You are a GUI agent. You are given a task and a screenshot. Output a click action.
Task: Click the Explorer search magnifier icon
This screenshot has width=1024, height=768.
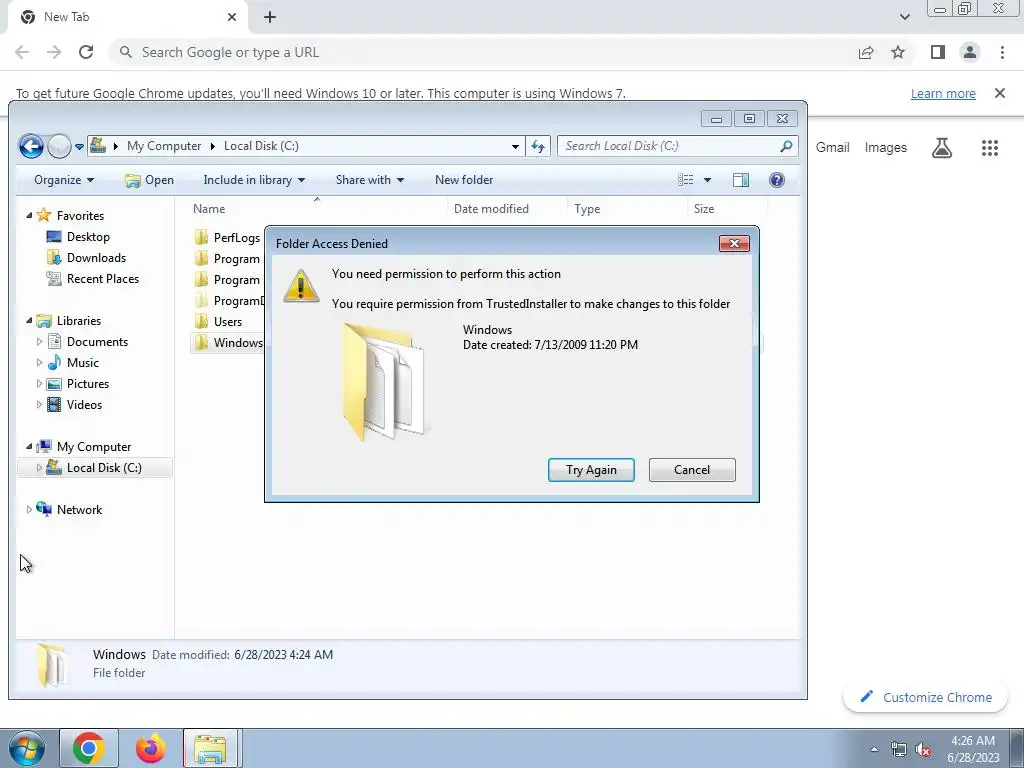(x=786, y=146)
